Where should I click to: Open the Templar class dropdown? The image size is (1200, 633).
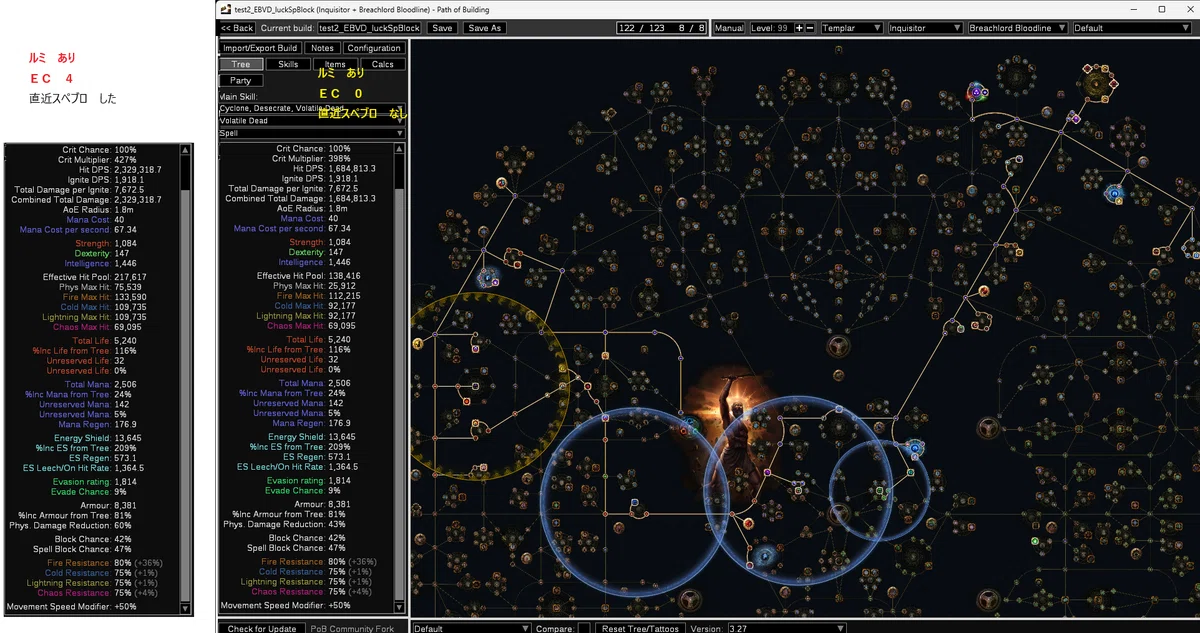point(850,28)
